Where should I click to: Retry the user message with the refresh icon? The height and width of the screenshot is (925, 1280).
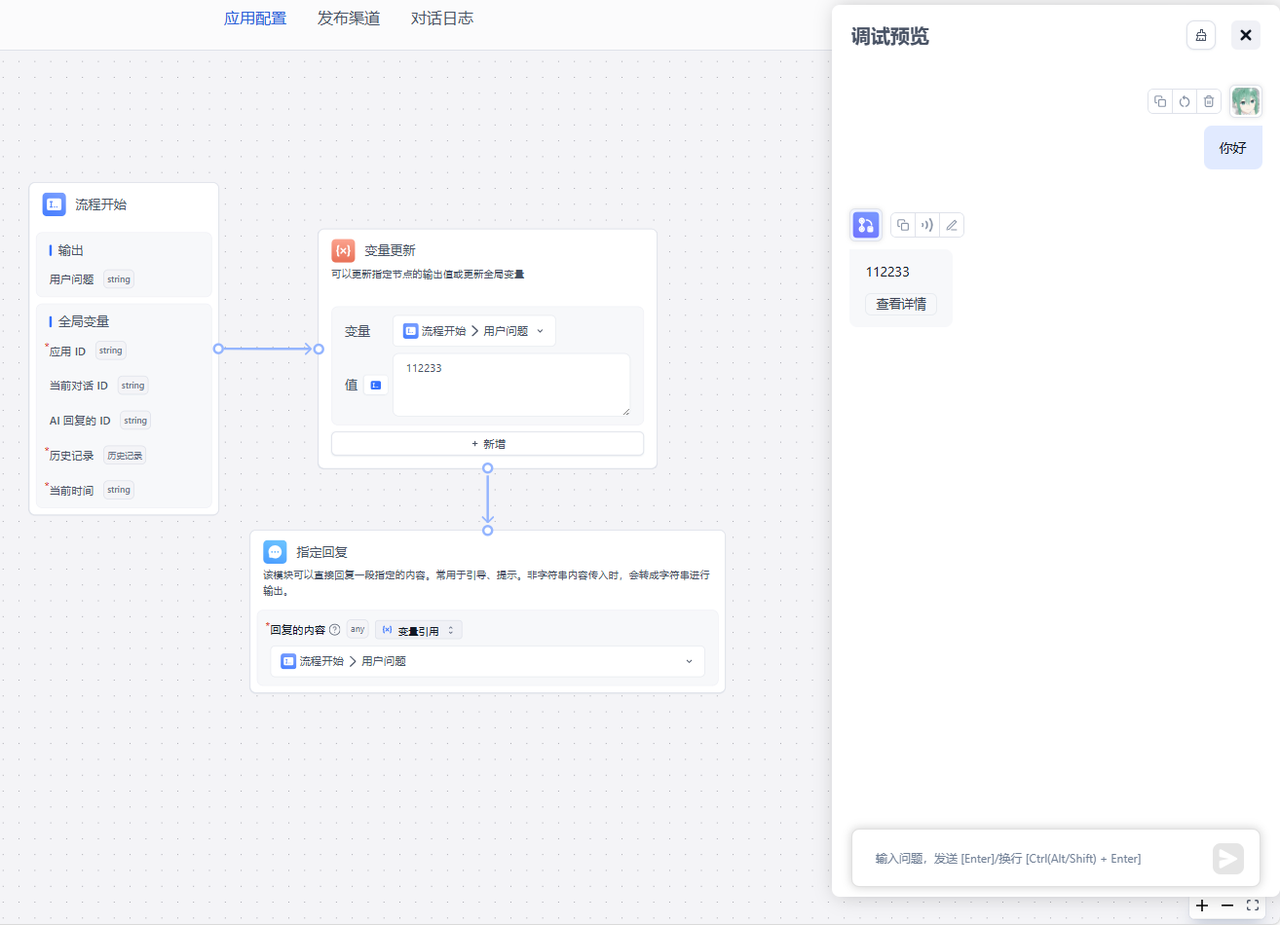1184,101
